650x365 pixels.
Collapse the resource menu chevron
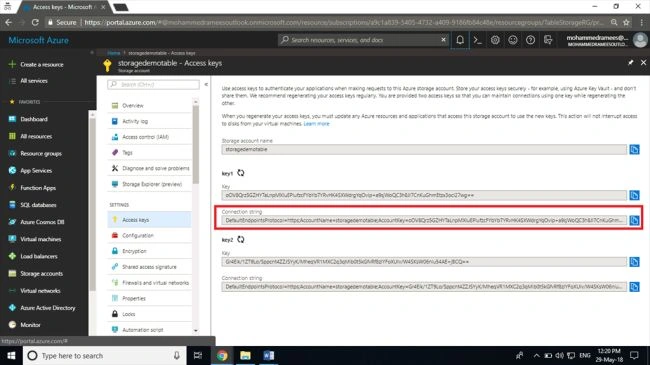[206, 84]
